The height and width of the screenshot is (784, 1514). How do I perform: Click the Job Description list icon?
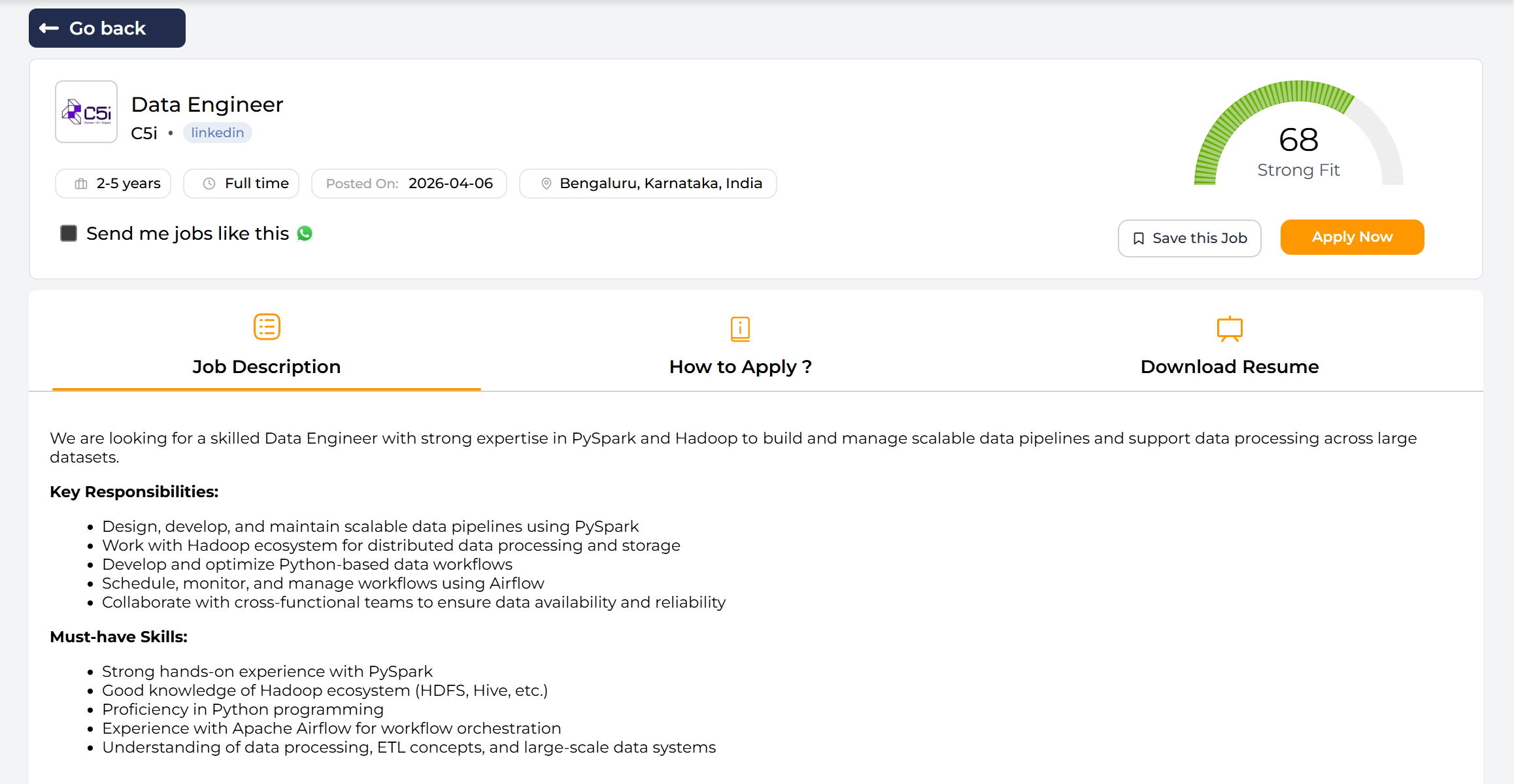pyautogui.click(x=267, y=327)
